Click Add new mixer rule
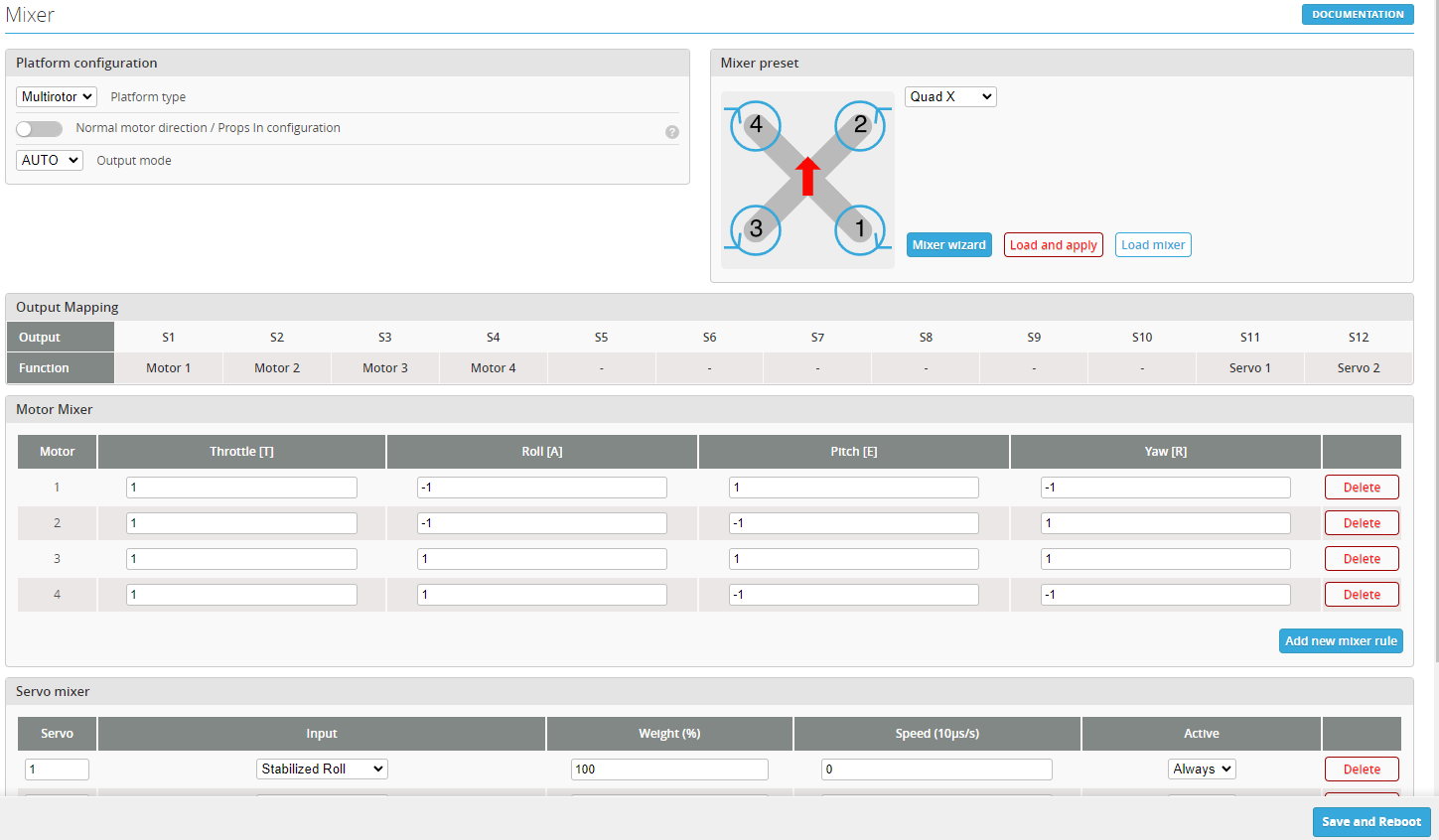The height and width of the screenshot is (840, 1439). (1341, 640)
